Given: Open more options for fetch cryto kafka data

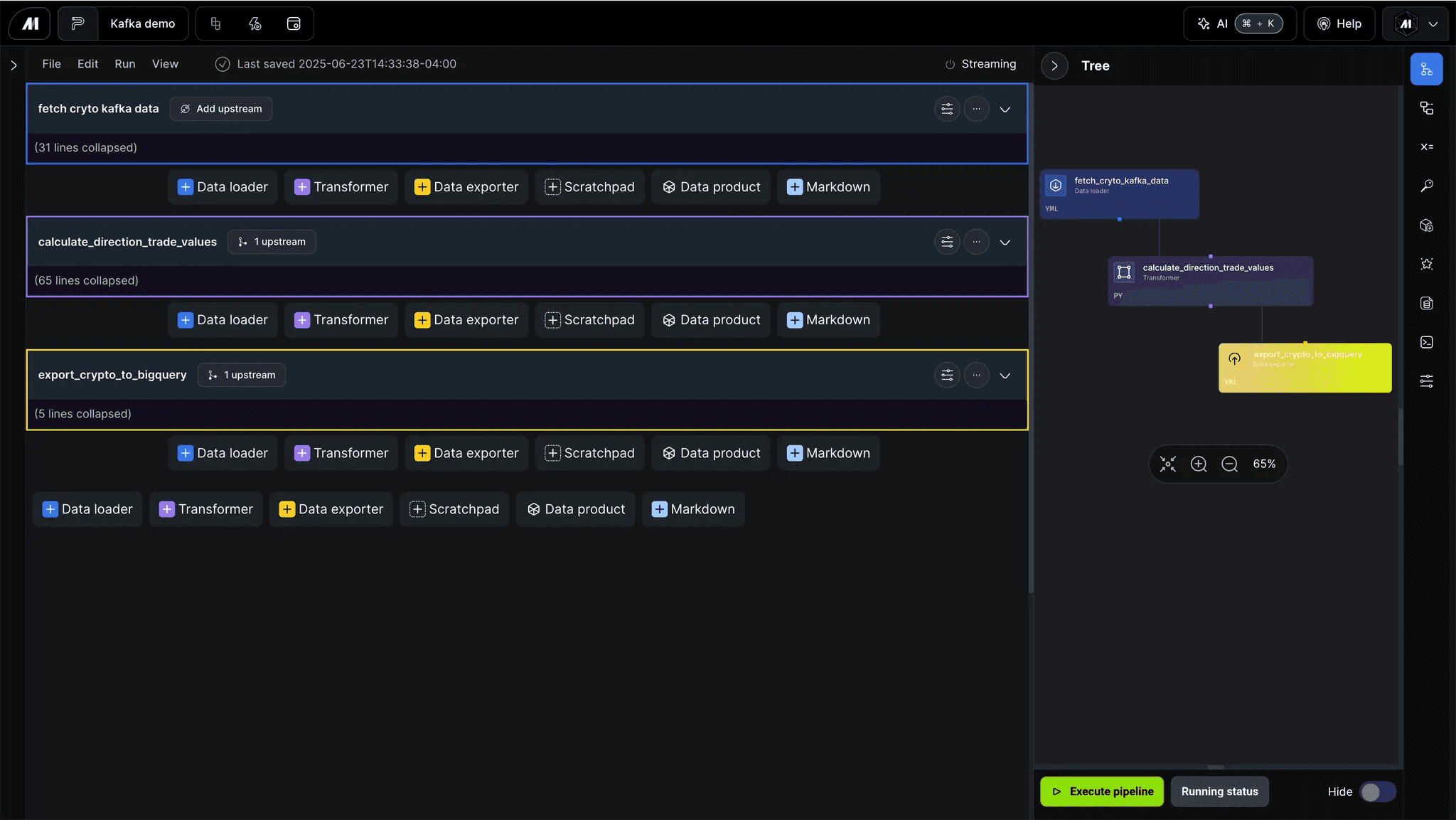Looking at the screenshot, I should click(x=976, y=109).
